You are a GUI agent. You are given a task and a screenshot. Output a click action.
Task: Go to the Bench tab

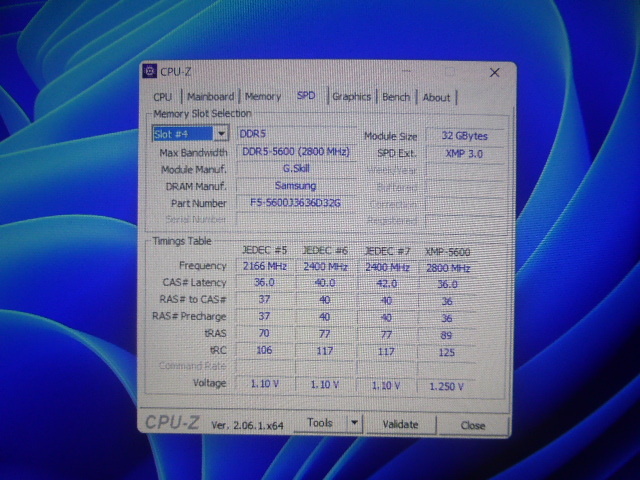click(396, 97)
